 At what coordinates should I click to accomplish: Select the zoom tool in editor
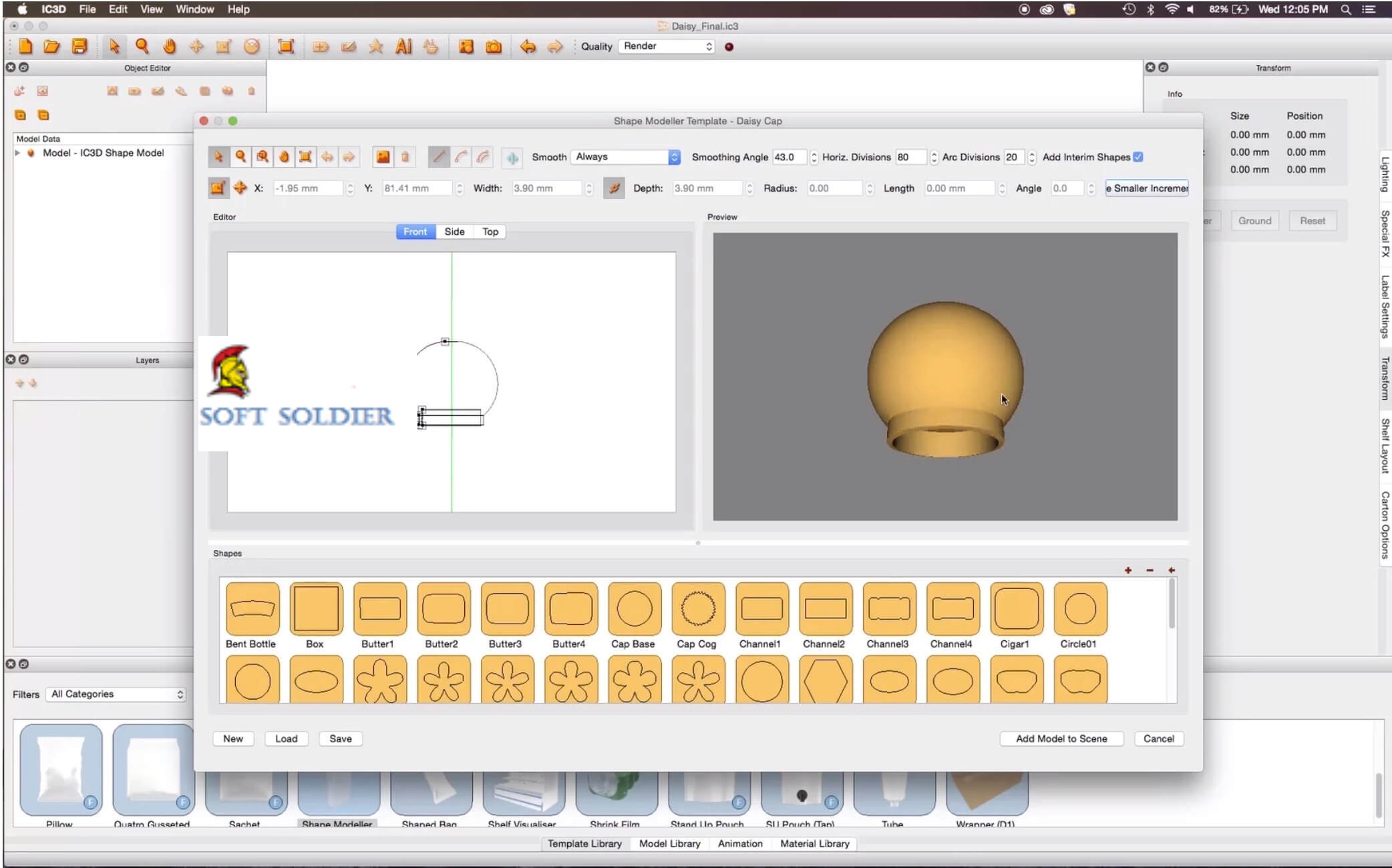241,157
